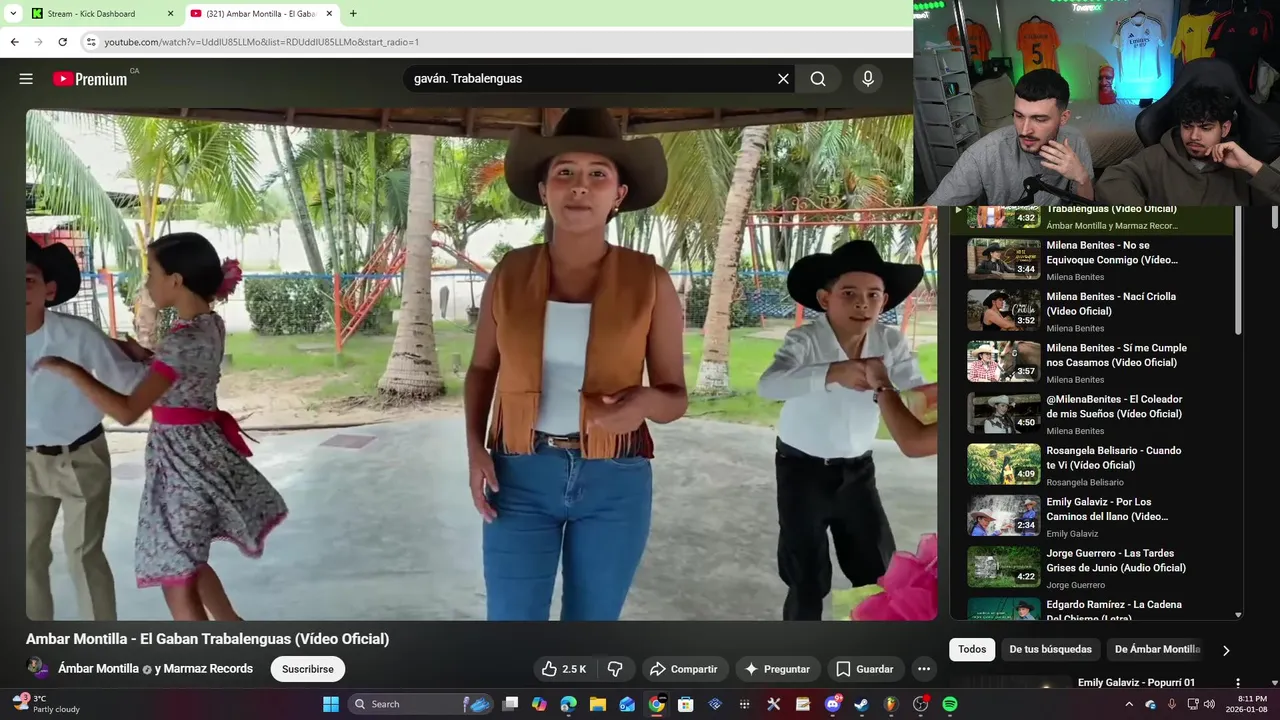Open OBS Studio from the taskbar
Screen dimensions: 1280x720
[920, 704]
